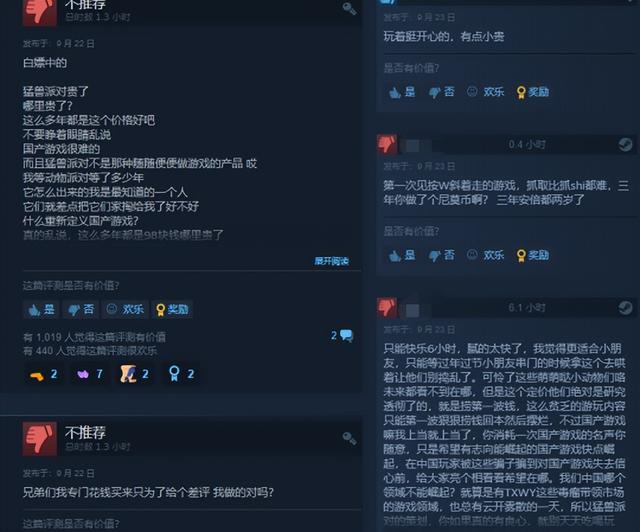The image size is (640, 532).
Task: Click the Steam logo icon beside 6.1 小时
Action: pos(625,307)
